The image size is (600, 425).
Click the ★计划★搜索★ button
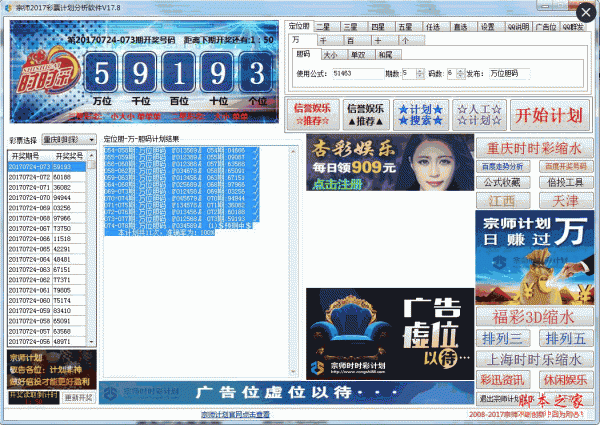[x=421, y=114]
